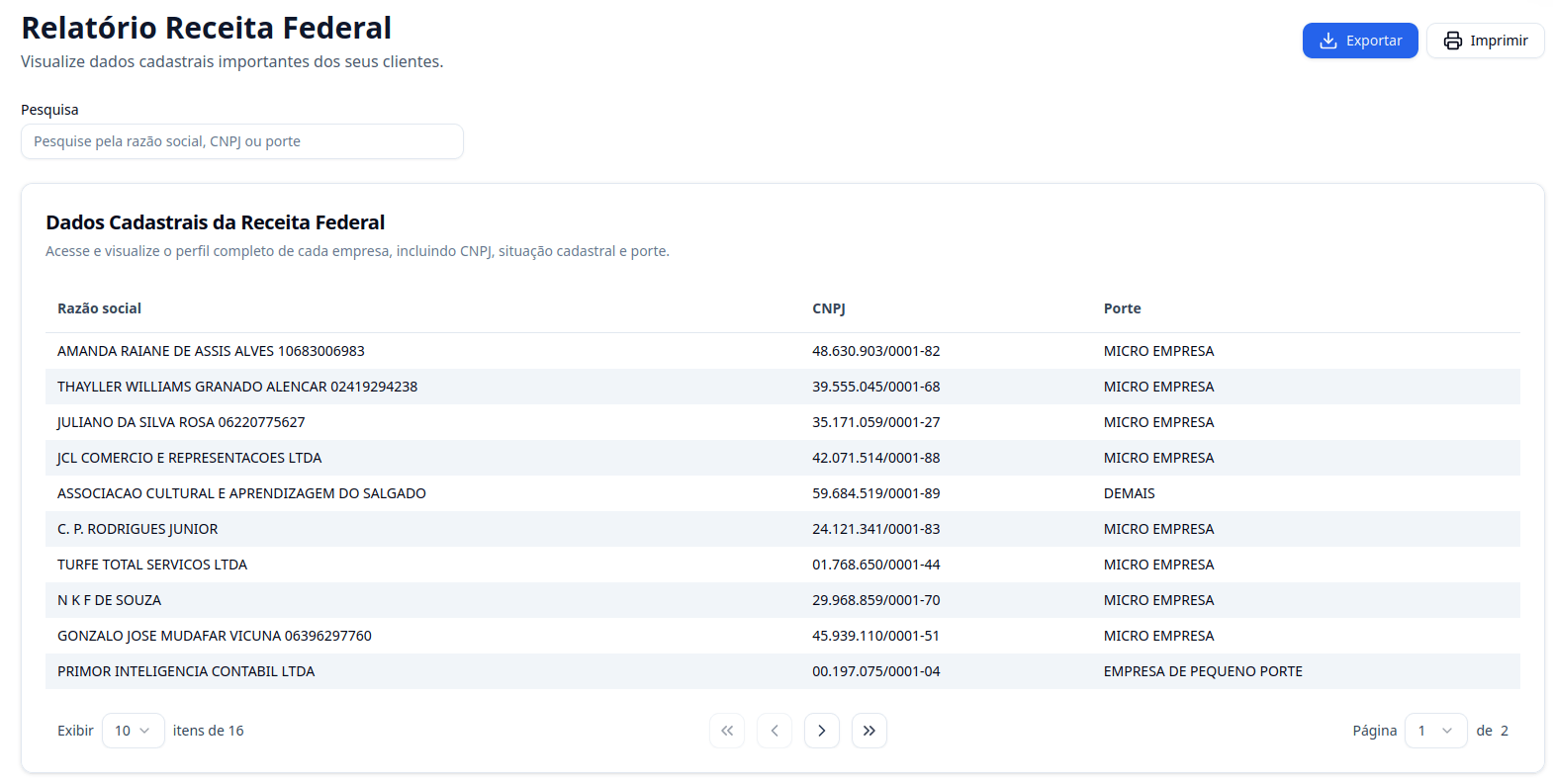The image size is (1553, 784).
Task: Select the TURFE TOTAL SERVICOS LTDA row
Action: (x=152, y=565)
